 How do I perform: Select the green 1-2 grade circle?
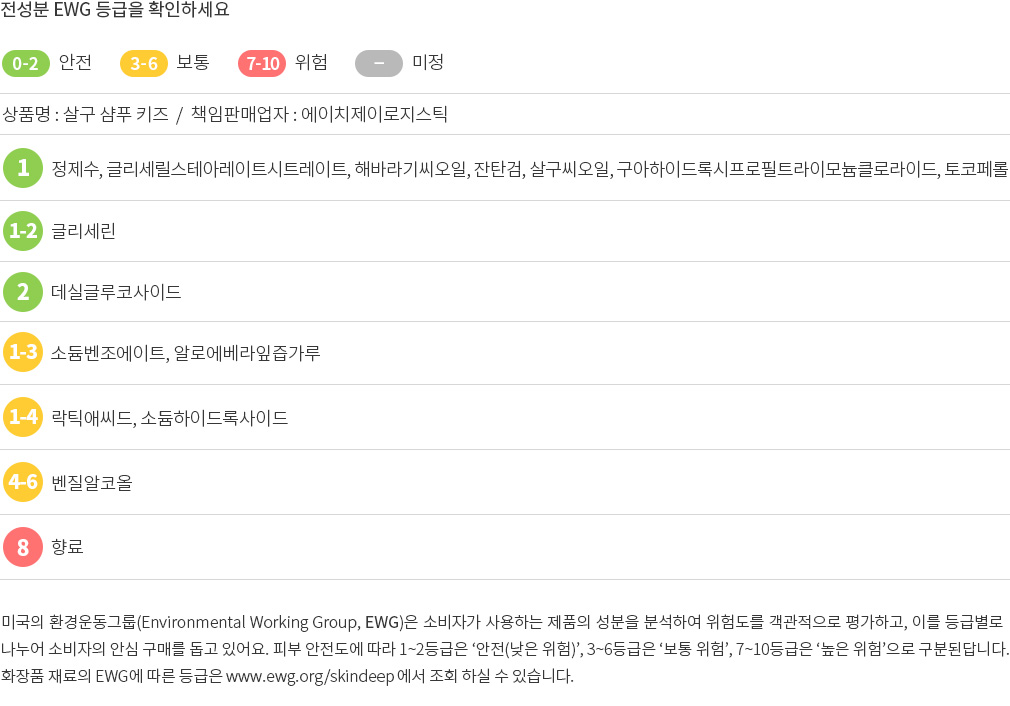[x=23, y=231]
